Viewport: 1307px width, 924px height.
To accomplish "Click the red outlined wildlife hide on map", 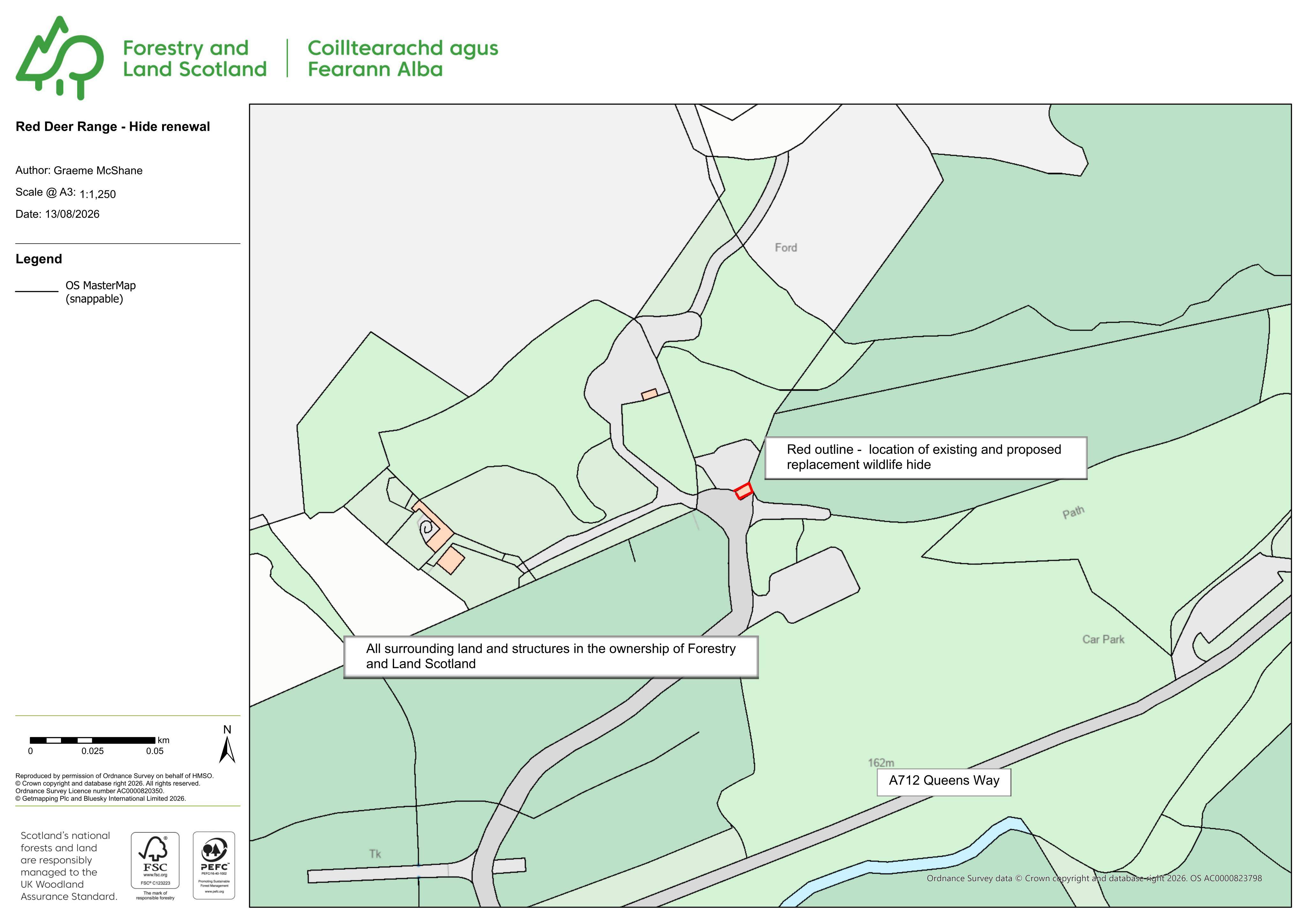I will [x=743, y=491].
